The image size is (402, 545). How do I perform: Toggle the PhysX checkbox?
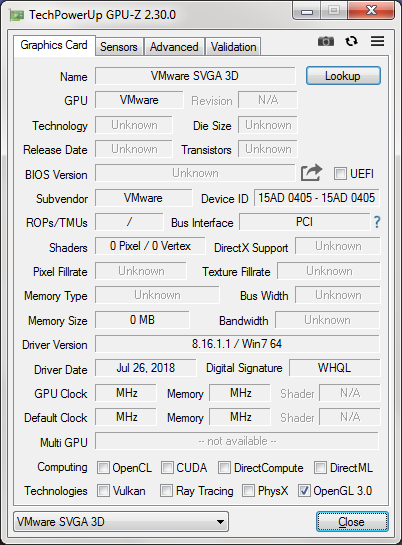point(248,491)
